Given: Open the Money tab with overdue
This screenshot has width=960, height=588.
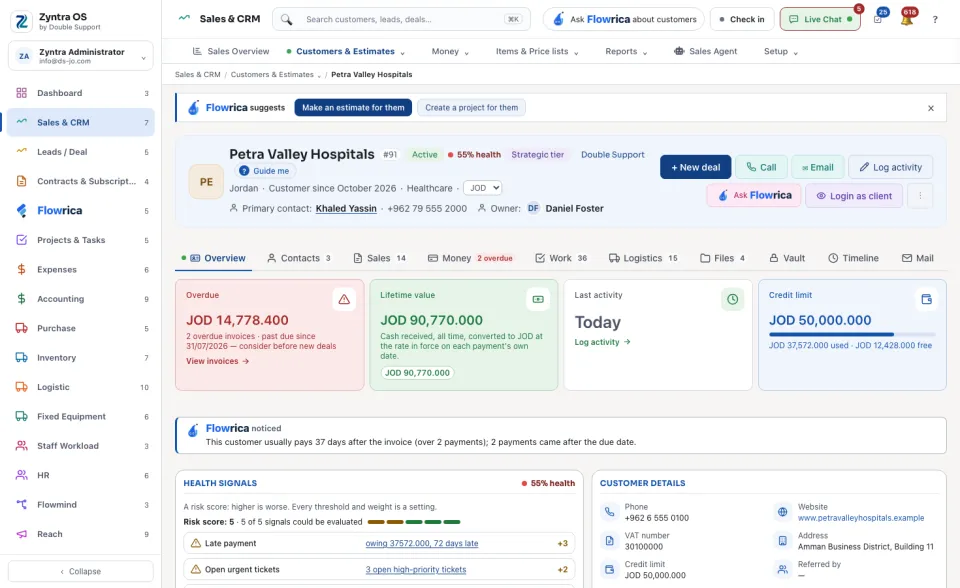Looking at the screenshot, I should [x=470, y=258].
